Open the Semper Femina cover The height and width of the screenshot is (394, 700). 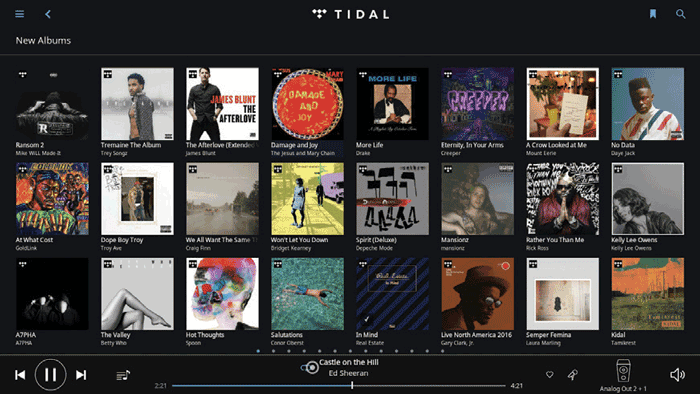pos(562,294)
